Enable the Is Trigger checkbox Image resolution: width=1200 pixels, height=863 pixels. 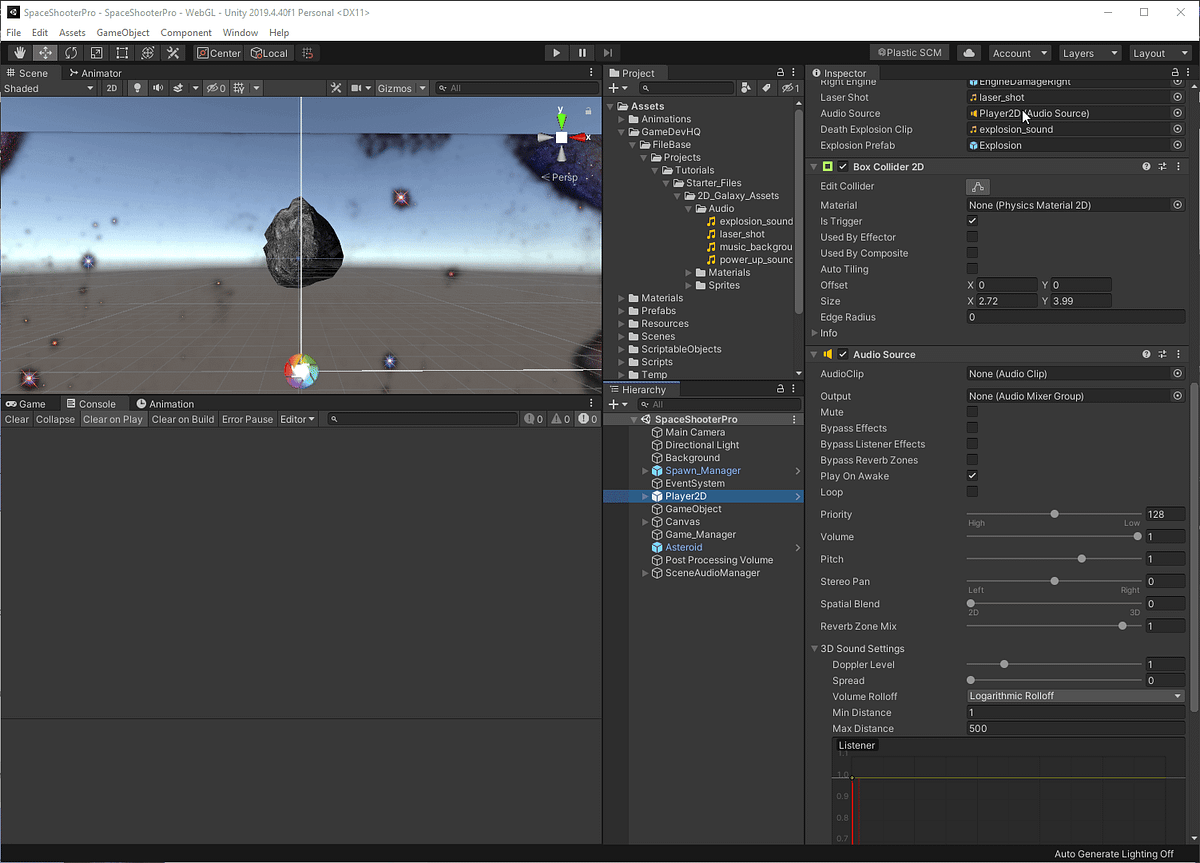[971, 221]
